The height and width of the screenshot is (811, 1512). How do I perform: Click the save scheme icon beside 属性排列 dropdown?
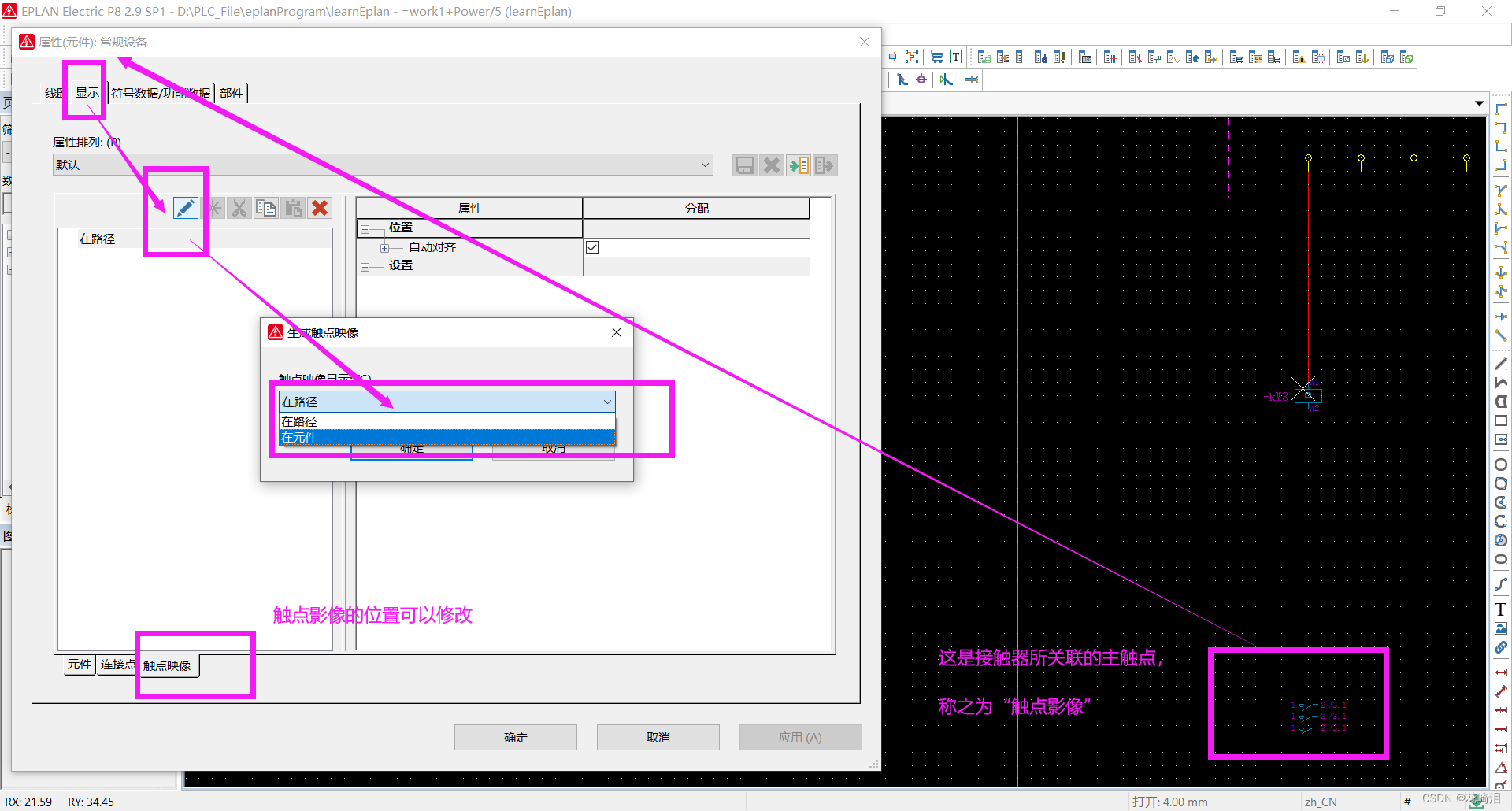point(744,165)
